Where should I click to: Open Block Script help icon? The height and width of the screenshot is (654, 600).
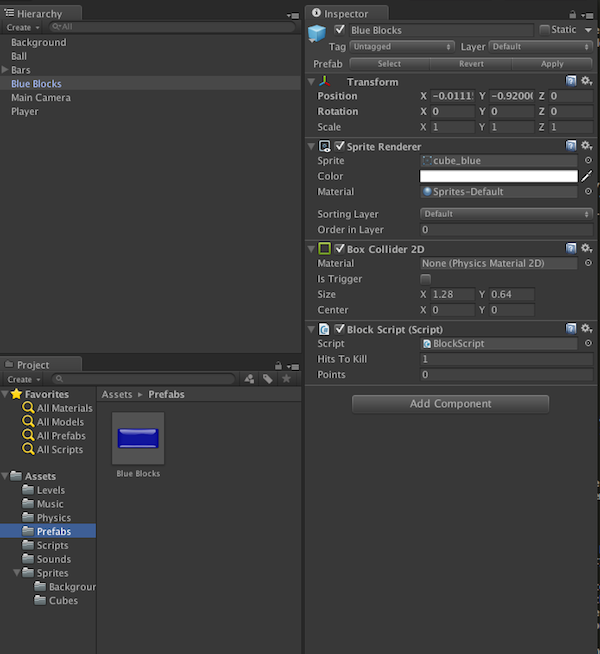571,329
